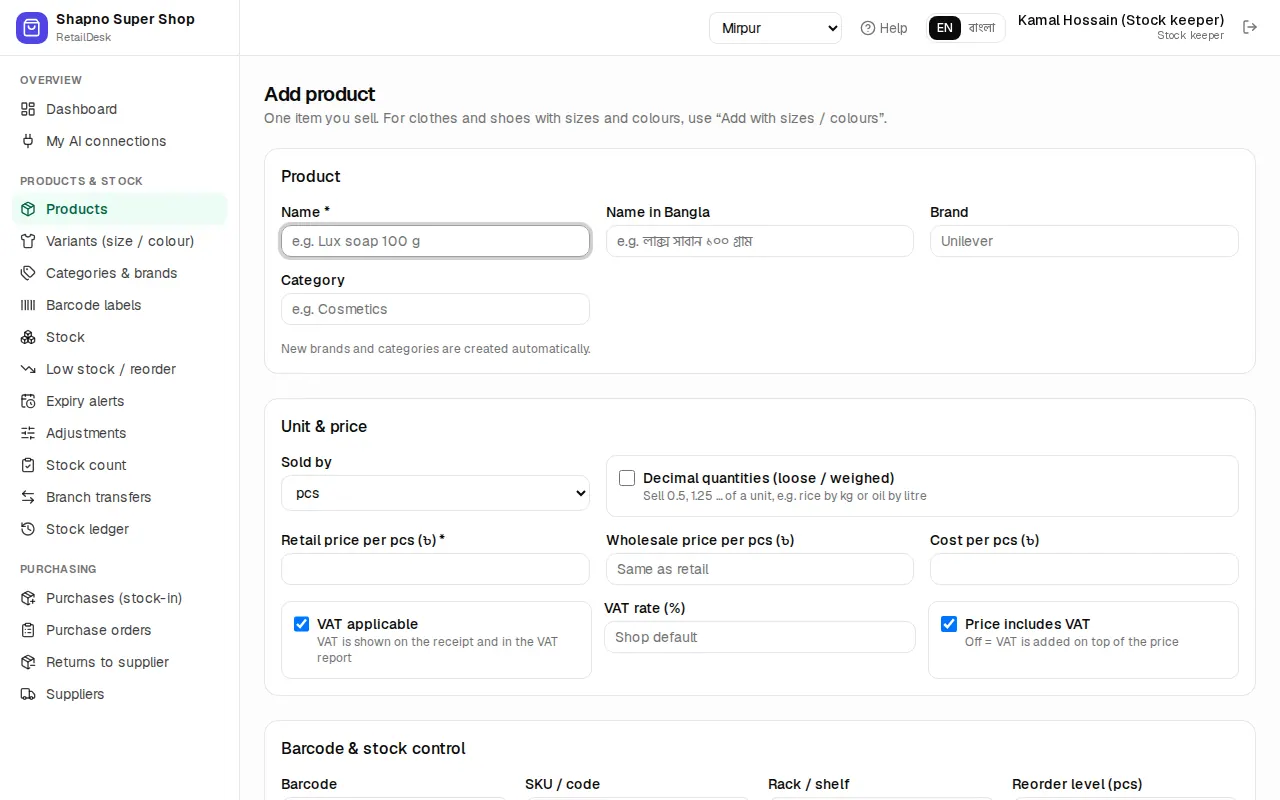Click the Shapno Super Shop bag logo
Screen dimensions: 1280x800
tap(32, 28)
